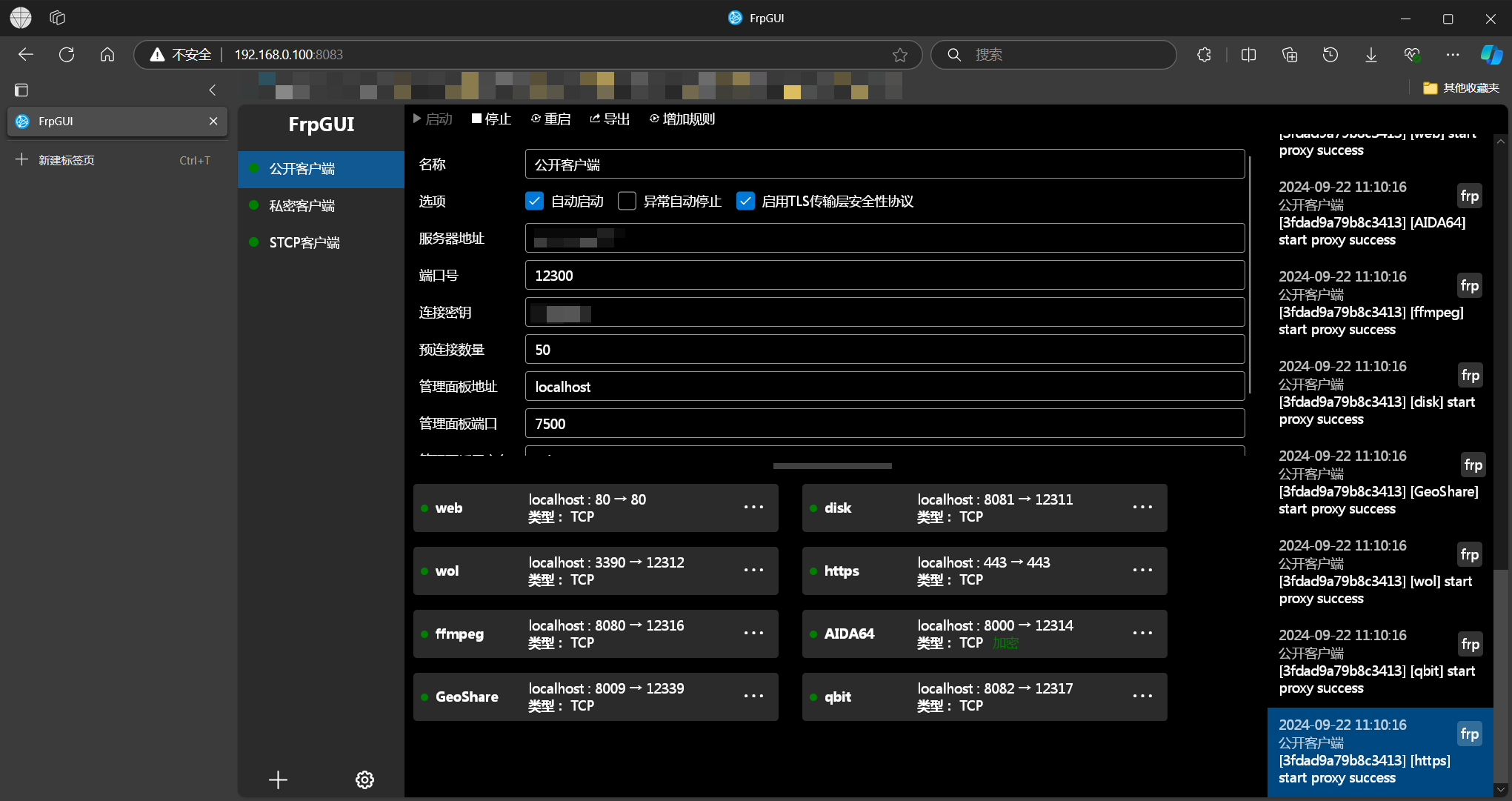Click the browser 搜索 search box
Image resolution: width=1512 pixels, height=801 pixels.
click(1053, 55)
